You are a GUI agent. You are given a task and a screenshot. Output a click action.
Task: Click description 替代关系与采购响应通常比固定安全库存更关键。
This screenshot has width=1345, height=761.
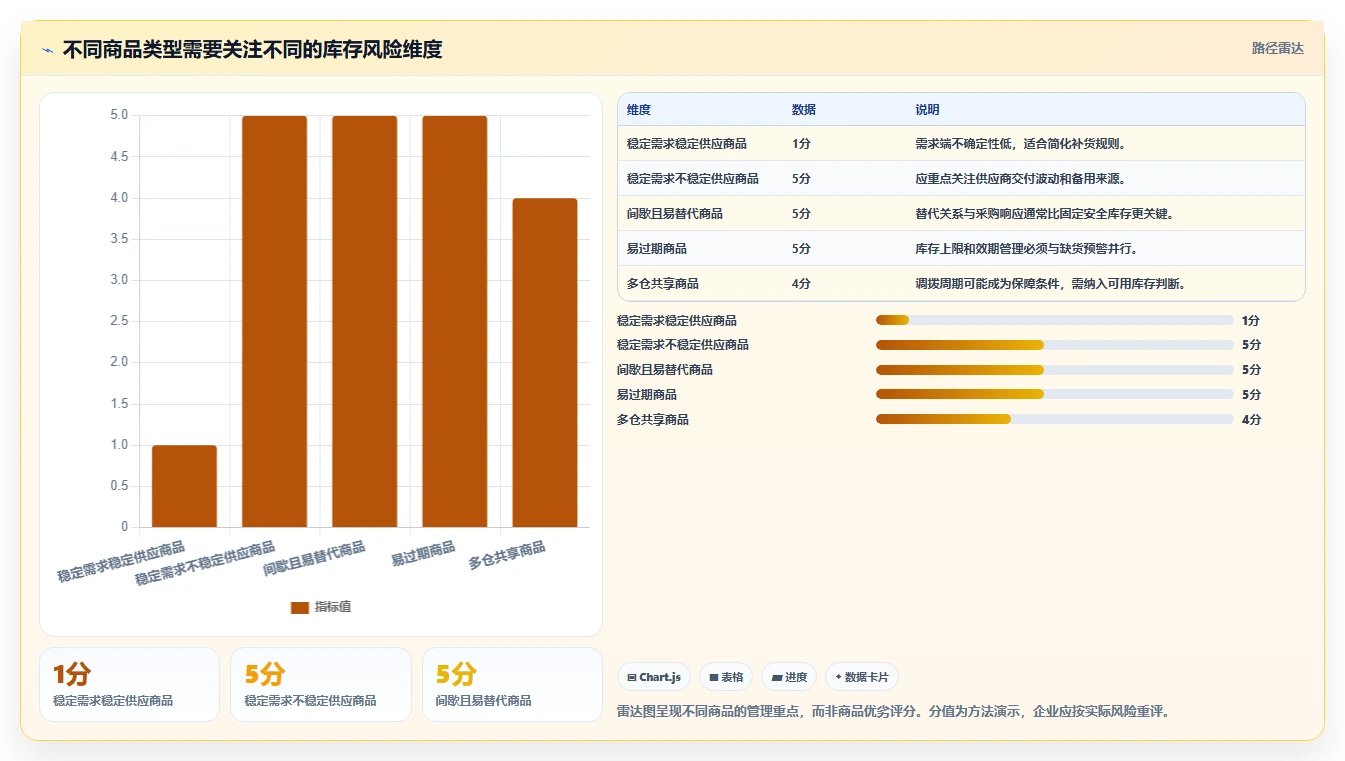pyautogui.click(x=1044, y=214)
